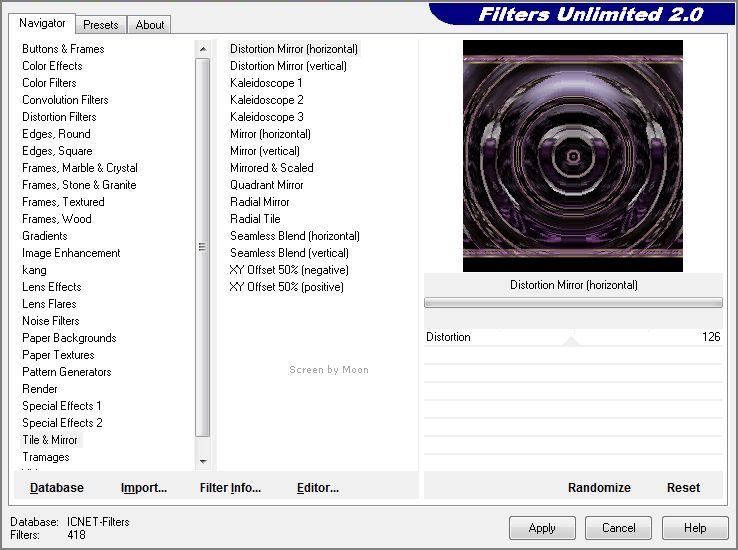Viewport: 738px width, 550px height.
Task: Pick the Lens Flares category
Action: [49, 304]
